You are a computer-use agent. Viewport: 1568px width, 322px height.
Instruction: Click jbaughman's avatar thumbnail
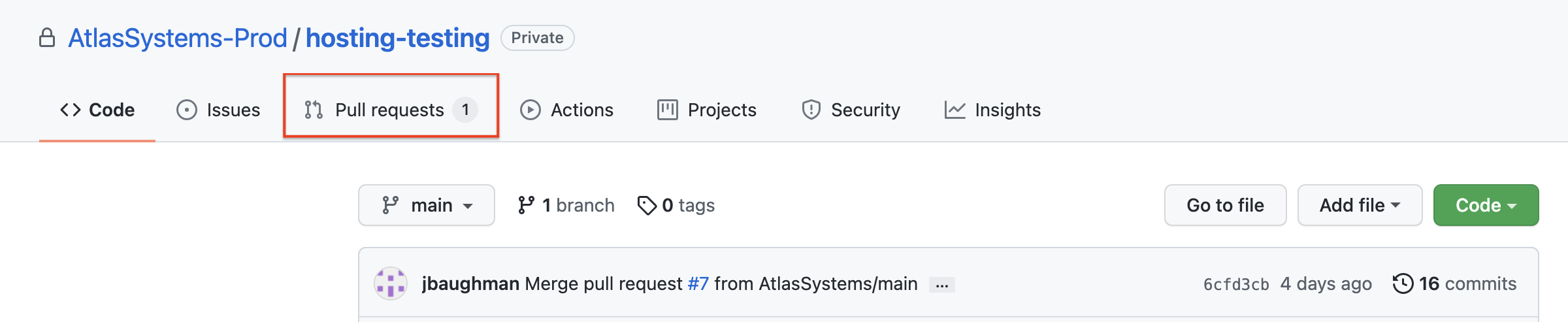391,283
